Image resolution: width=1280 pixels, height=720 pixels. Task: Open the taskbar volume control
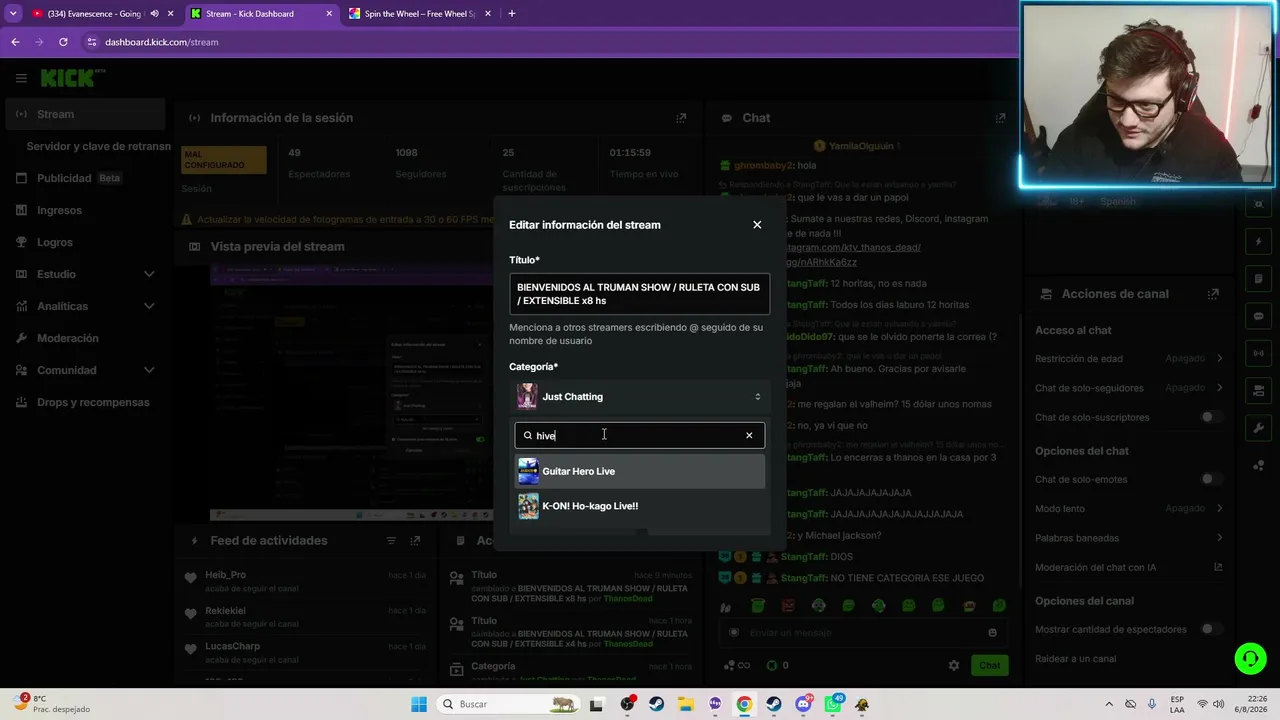[1219, 704]
